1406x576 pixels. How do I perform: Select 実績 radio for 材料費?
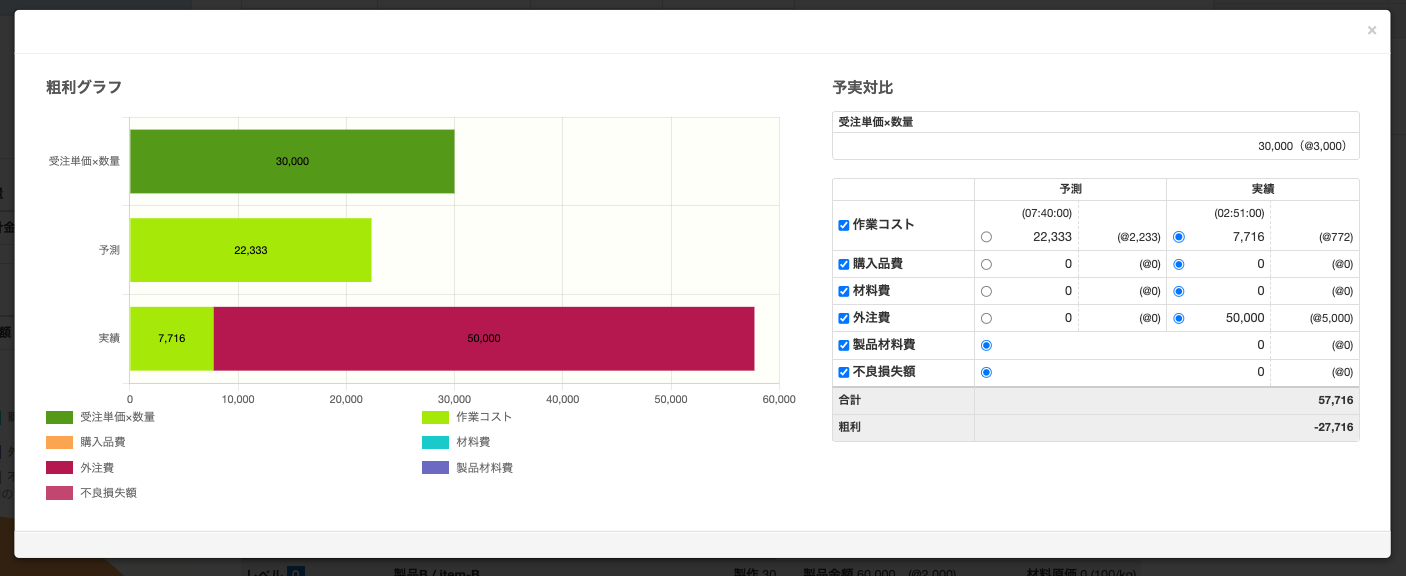click(1179, 291)
